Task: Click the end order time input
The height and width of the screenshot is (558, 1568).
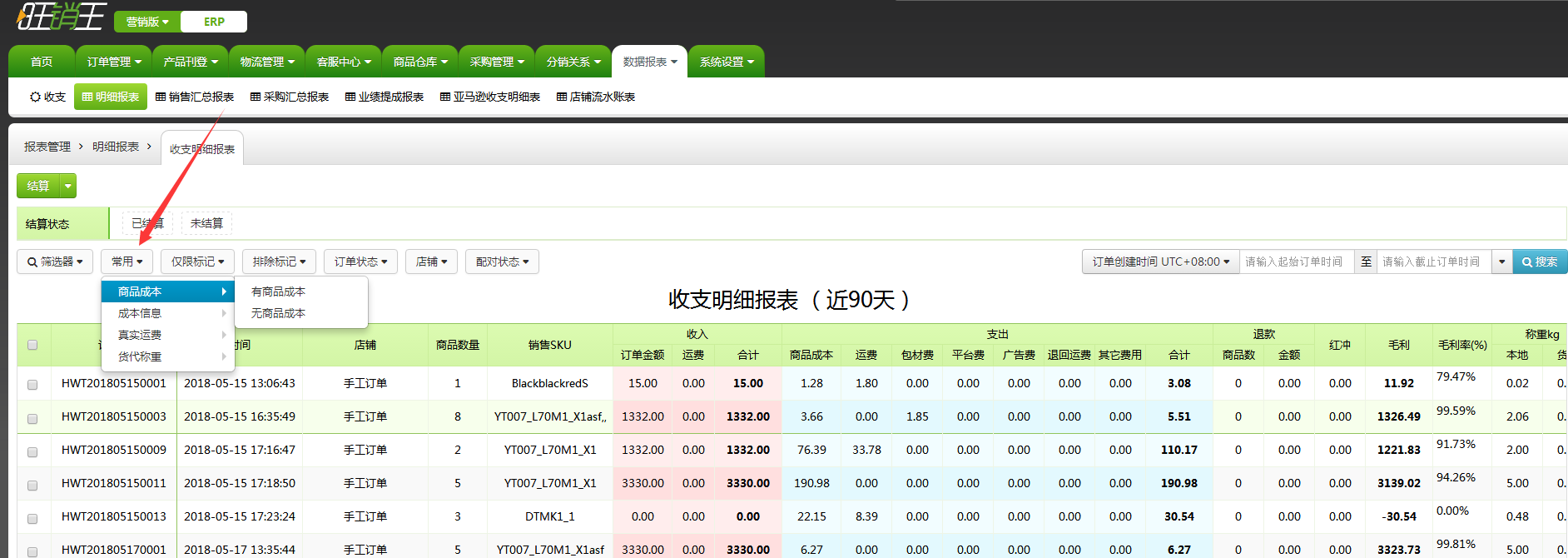Action: coord(1434,262)
